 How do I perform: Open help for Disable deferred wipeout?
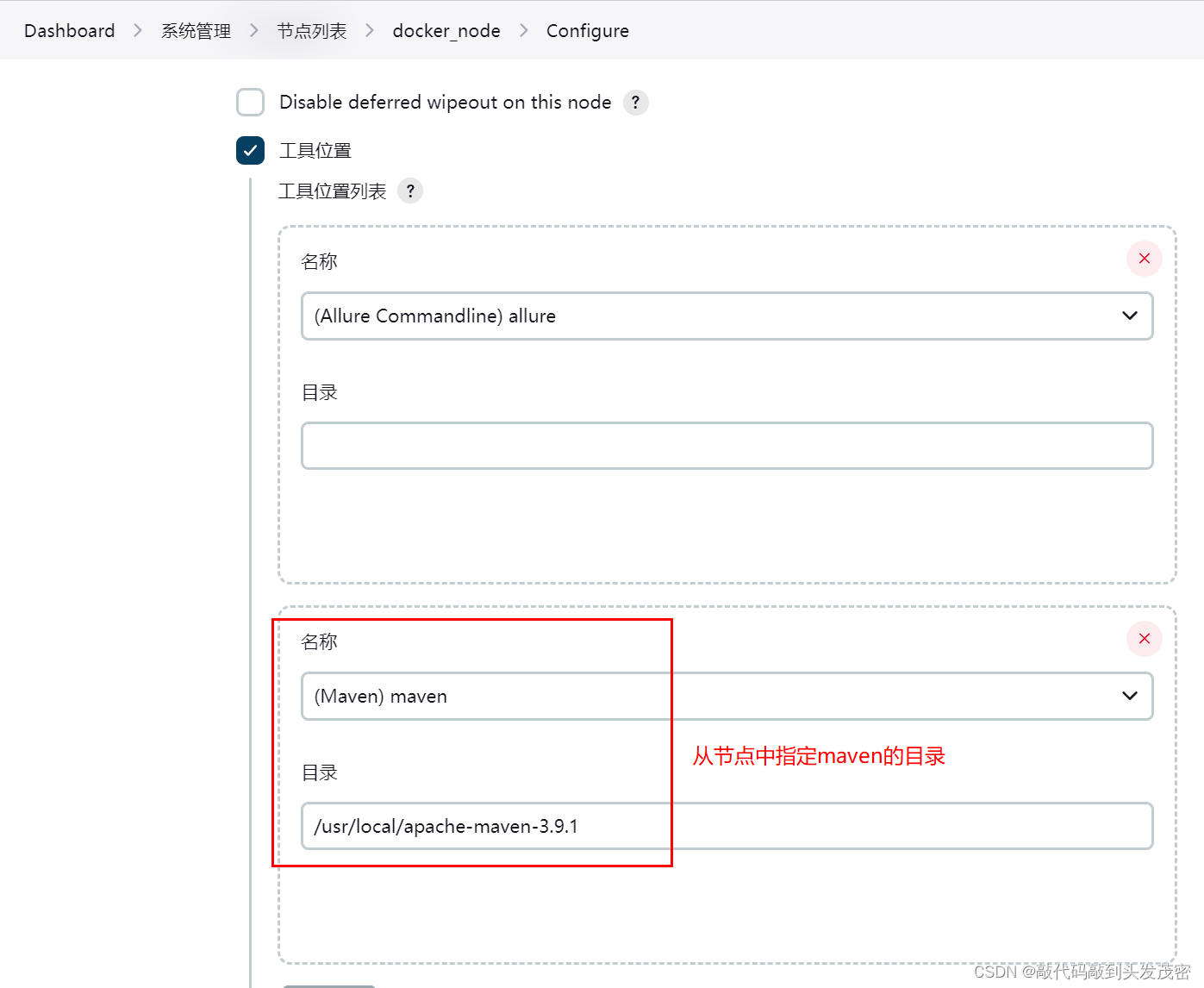coord(636,103)
